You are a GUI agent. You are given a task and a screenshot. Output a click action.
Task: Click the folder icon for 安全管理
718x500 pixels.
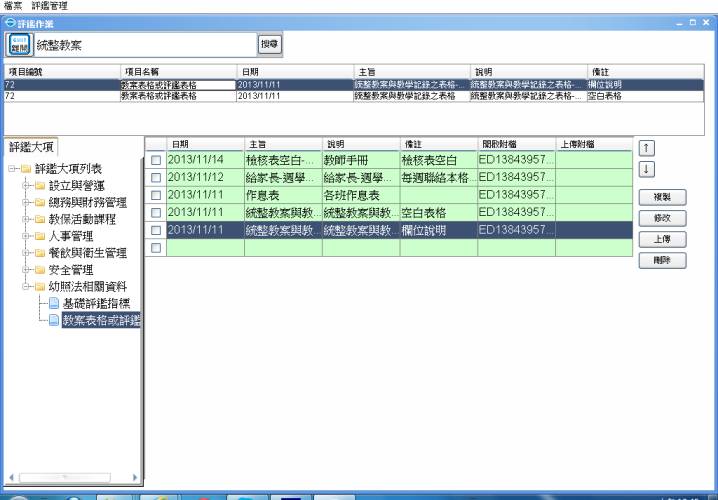[40, 270]
